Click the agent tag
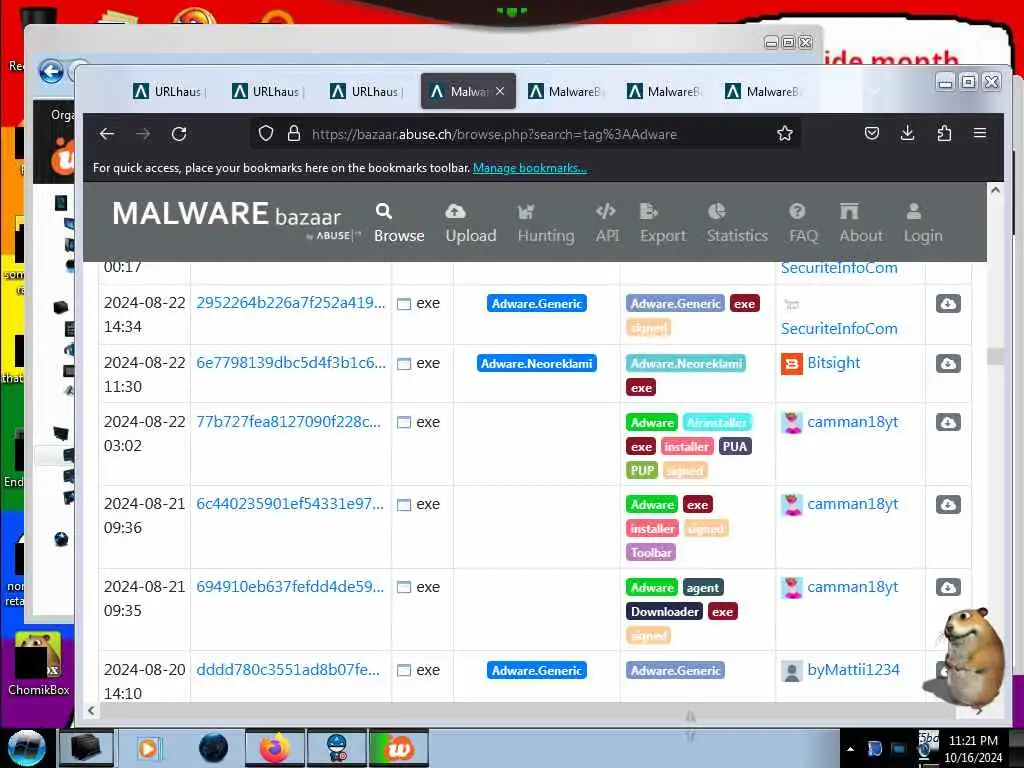Image resolution: width=1024 pixels, height=768 pixels. tap(703, 588)
